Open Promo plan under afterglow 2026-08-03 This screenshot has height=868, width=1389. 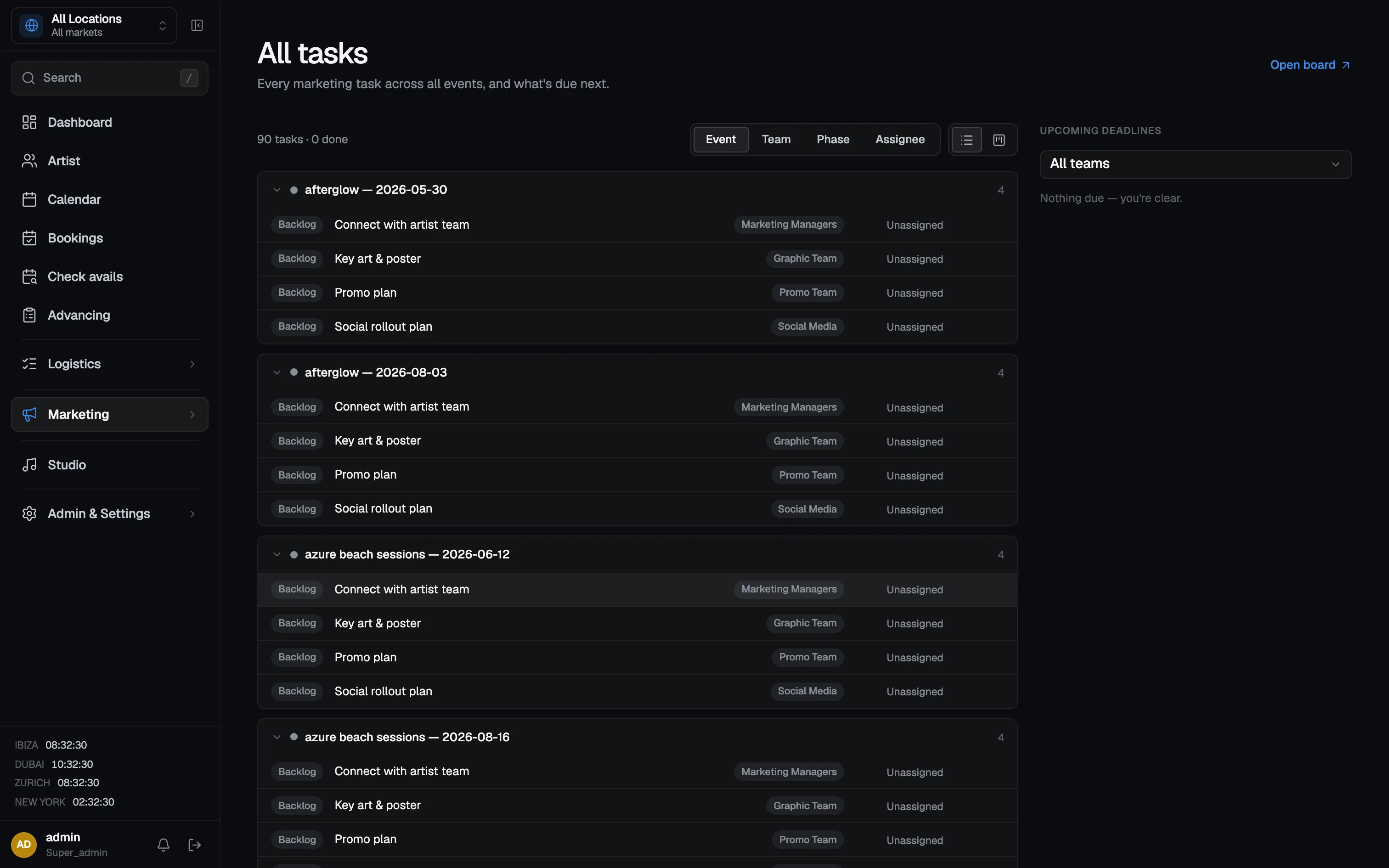(x=366, y=475)
